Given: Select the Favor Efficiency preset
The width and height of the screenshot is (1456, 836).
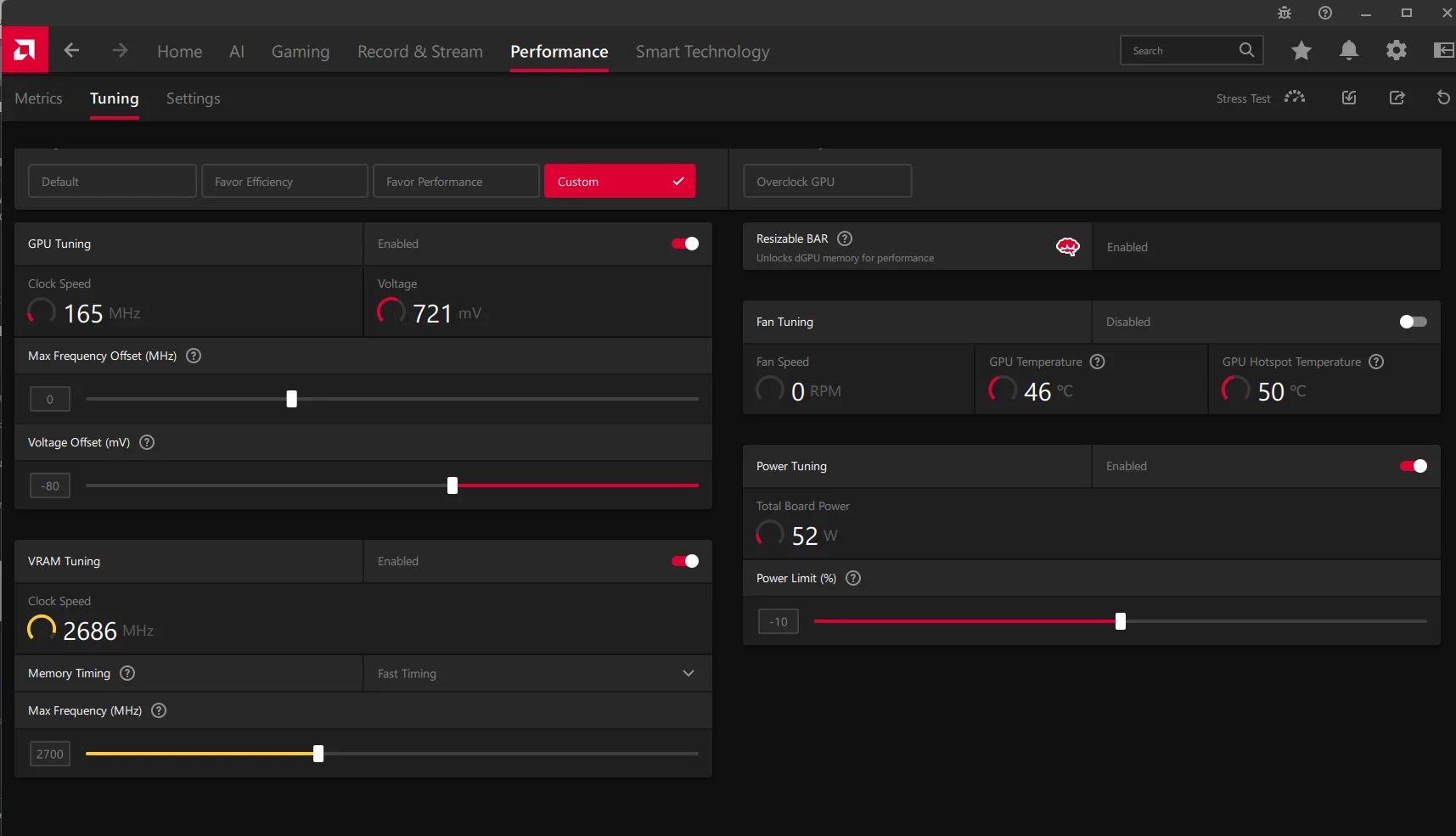Looking at the screenshot, I should (284, 181).
